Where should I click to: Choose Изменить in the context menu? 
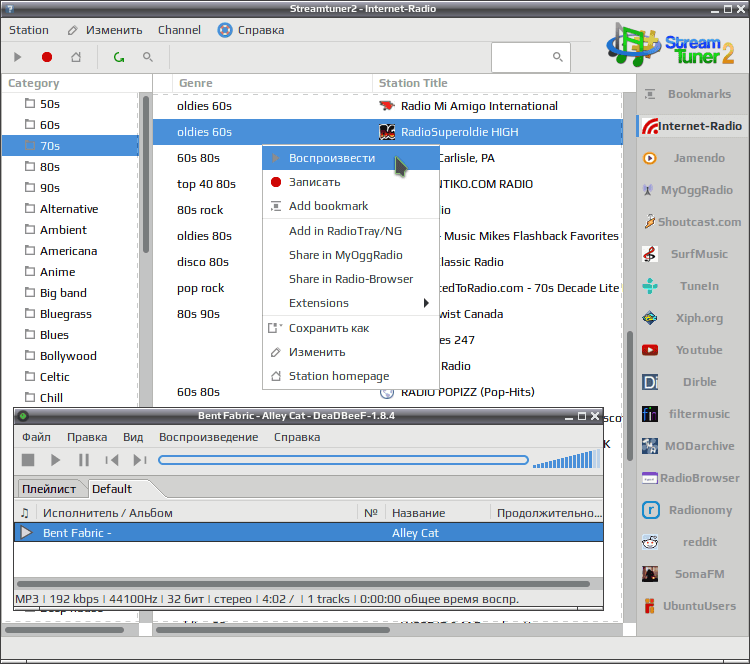pos(351,353)
